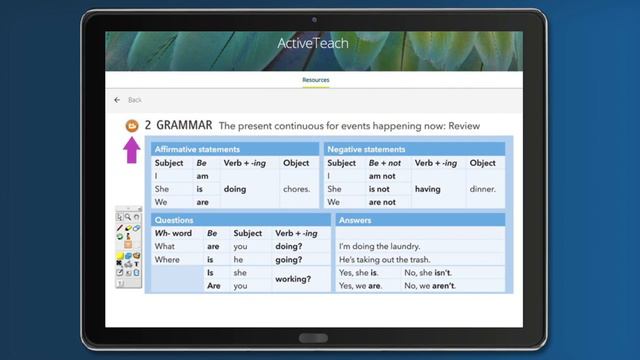This screenshot has height=360, width=640.
Task: Click the answer 'No, she isn't.'
Action: pos(428,272)
